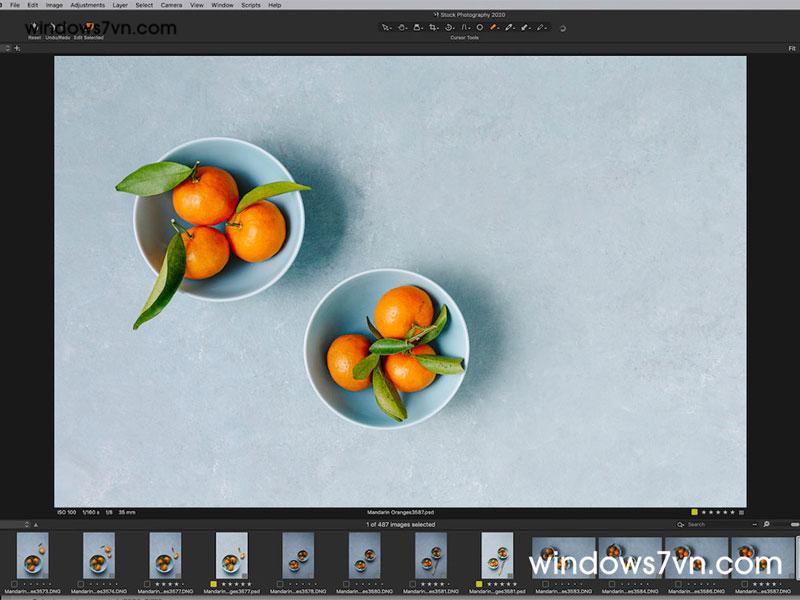Toggle color tag on Mandarin...es3574.DNG
Viewport: 800px width, 600px height.
coord(81,584)
